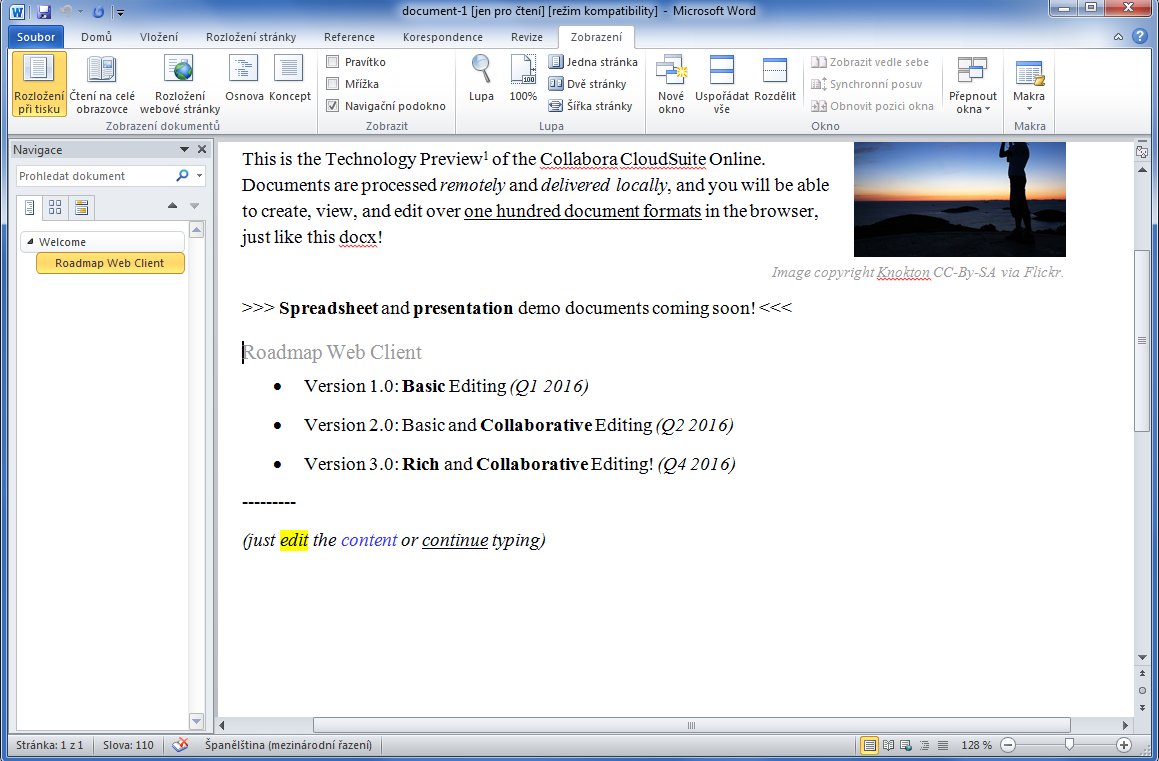Open Nové okno
1159x761 pixels.
[x=671, y=84]
